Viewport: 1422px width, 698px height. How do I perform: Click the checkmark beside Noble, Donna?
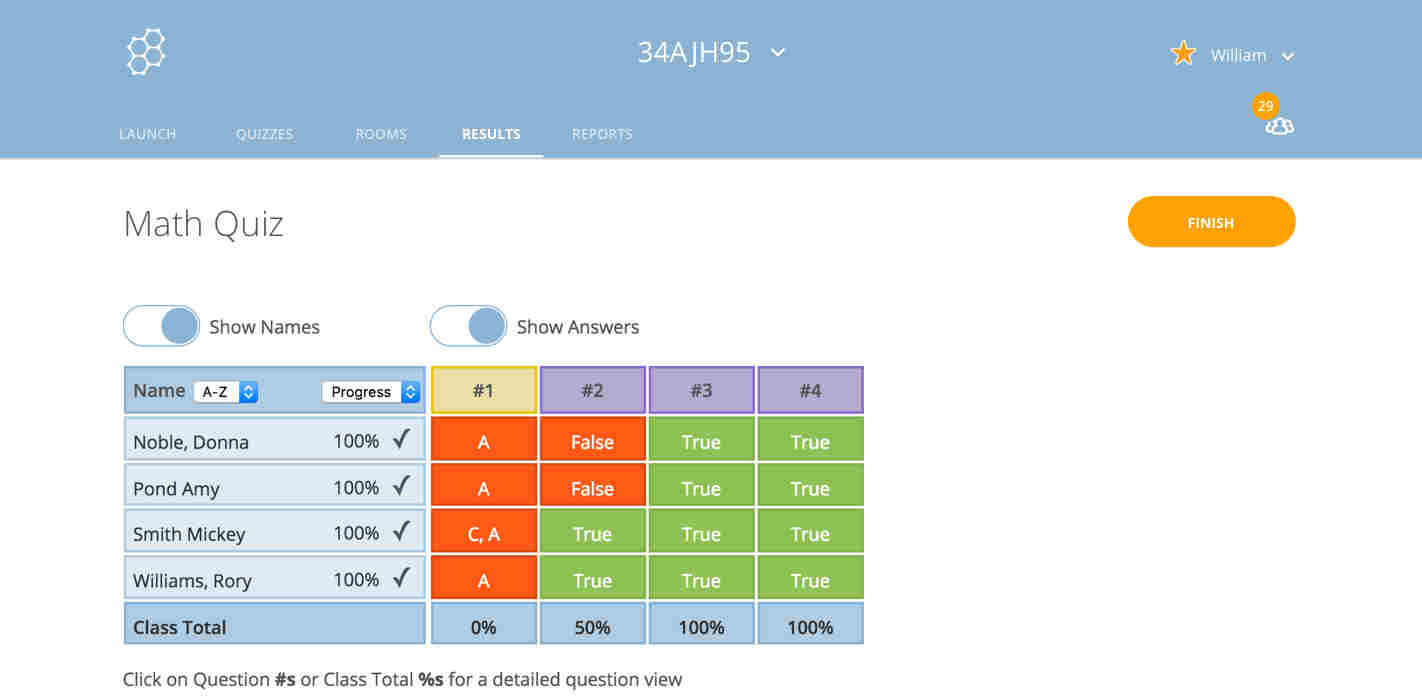click(x=401, y=439)
